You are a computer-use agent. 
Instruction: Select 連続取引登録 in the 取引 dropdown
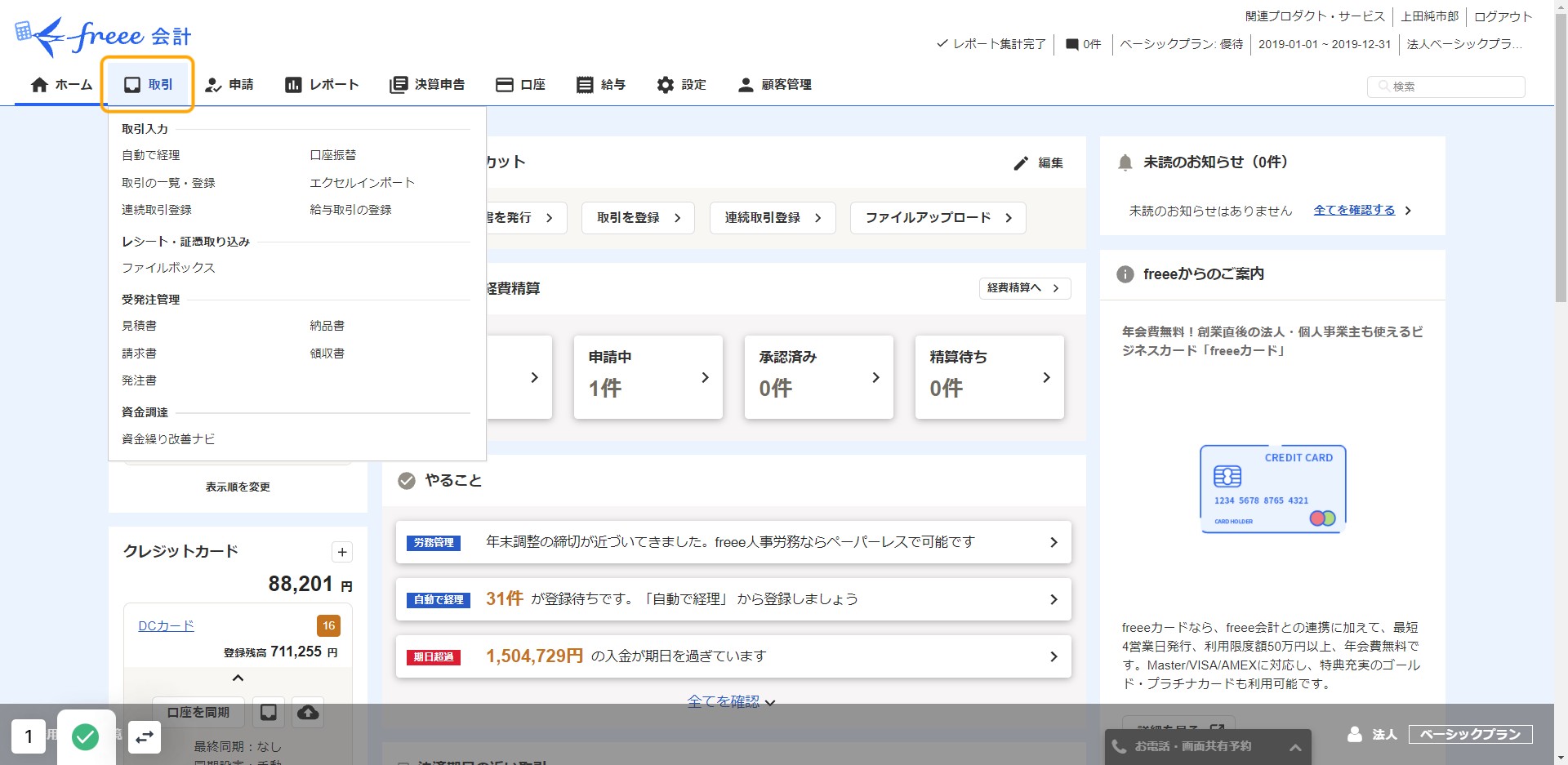point(157,210)
